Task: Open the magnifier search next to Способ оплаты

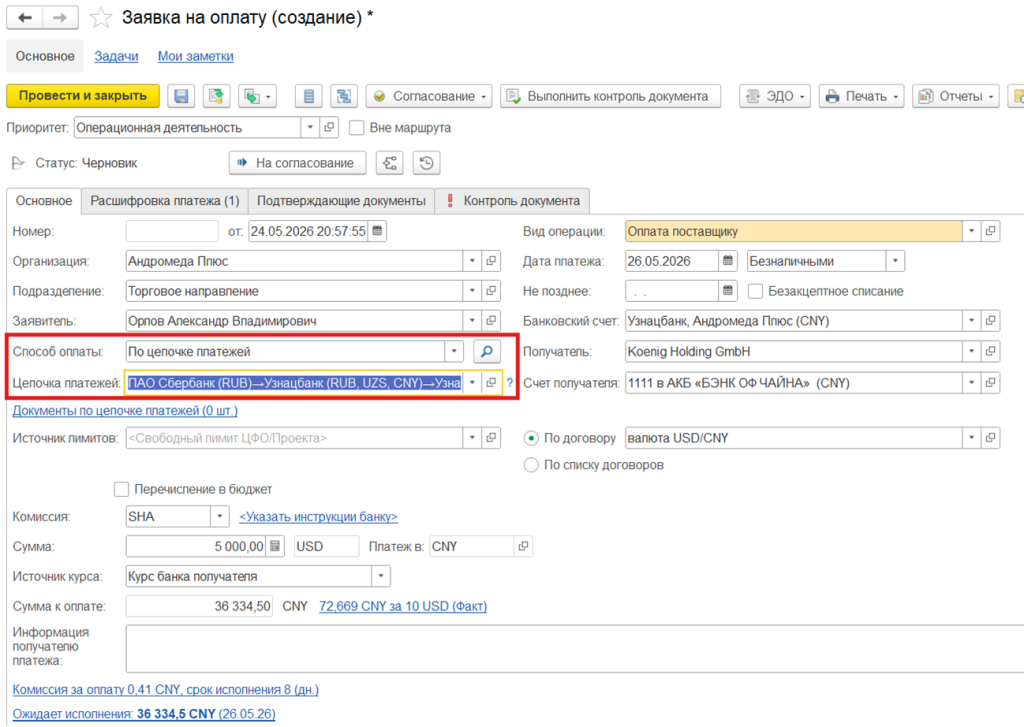Action: (487, 351)
